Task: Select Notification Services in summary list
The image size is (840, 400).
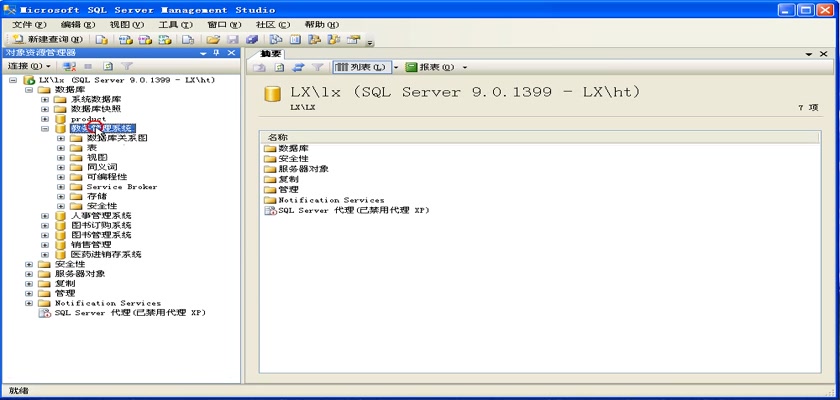Action: [331, 200]
